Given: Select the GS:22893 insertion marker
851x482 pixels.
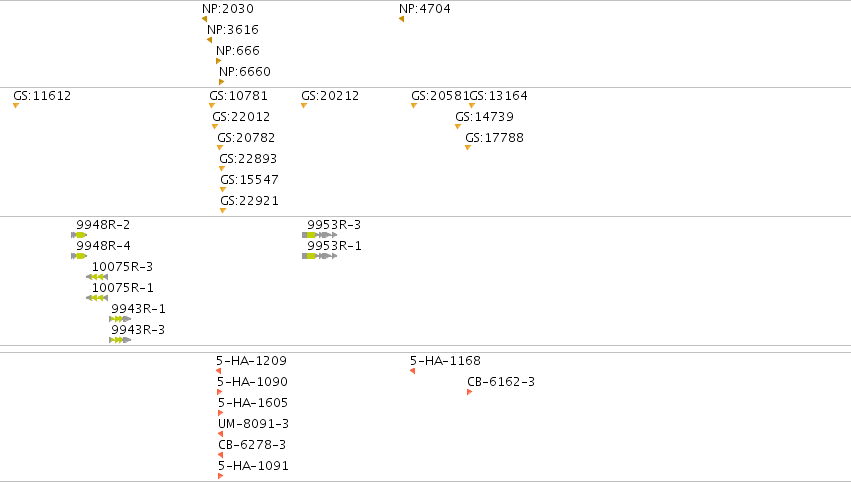Looking at the screenshot, I should point(222,169).
